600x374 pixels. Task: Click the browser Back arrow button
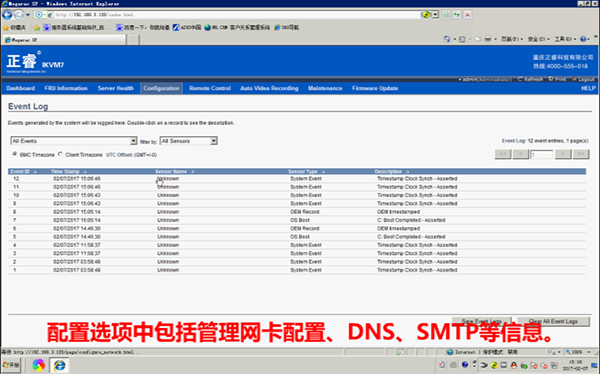pos(7,15)
